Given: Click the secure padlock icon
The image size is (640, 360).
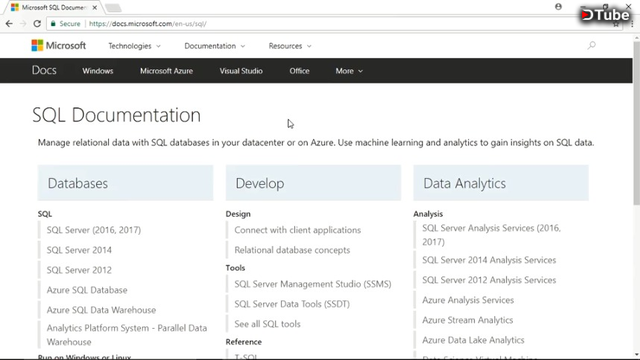Looking at the screenshot, I should point(53,24).
